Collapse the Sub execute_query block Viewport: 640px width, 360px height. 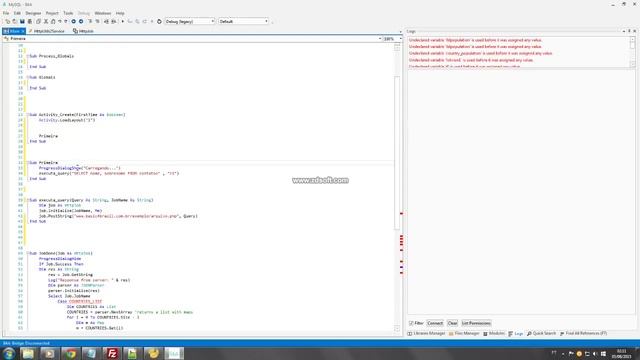click(x=28, y=200)
